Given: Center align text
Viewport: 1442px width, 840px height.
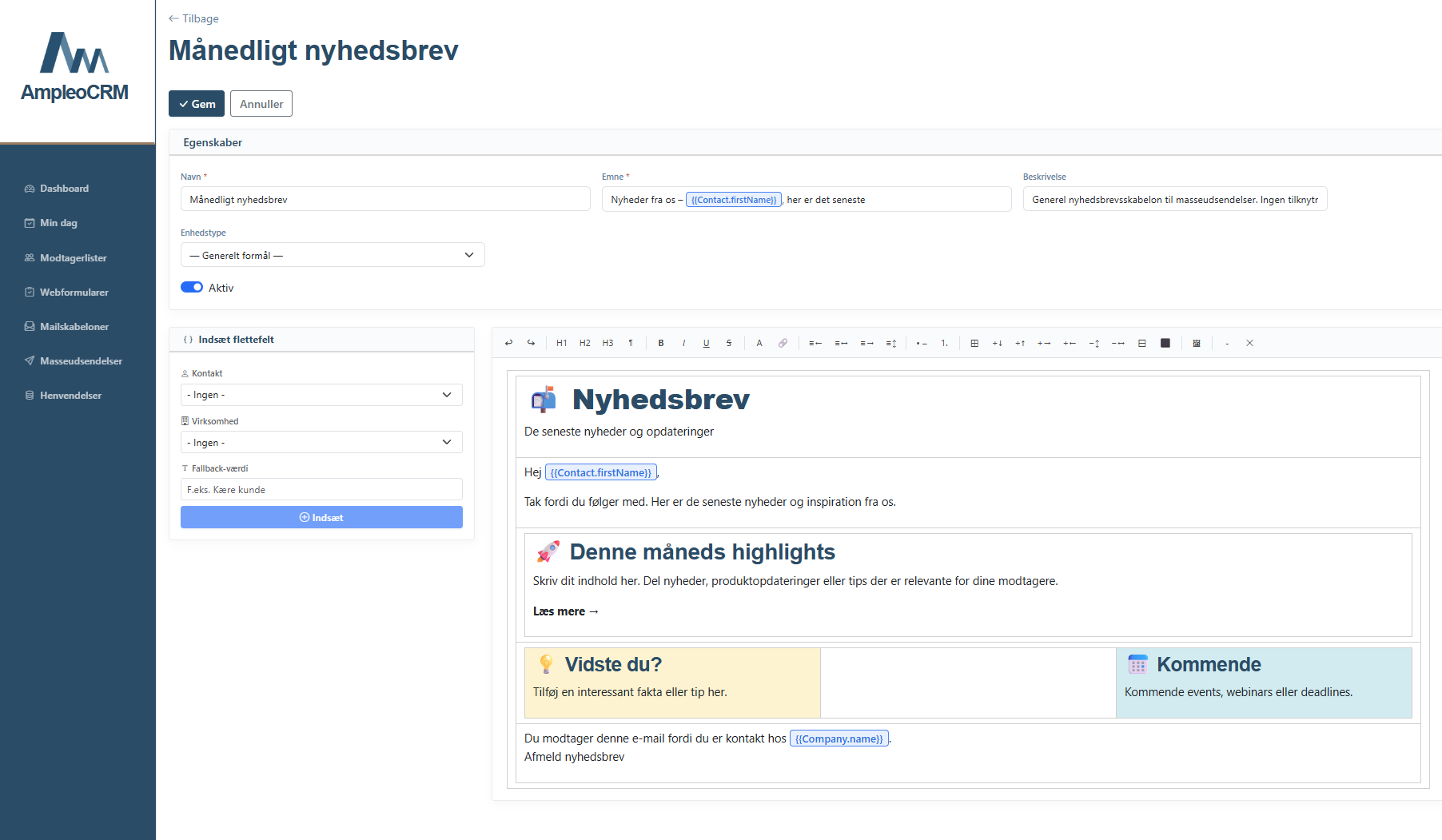Looking at the screenshot, I should [841, 343].
